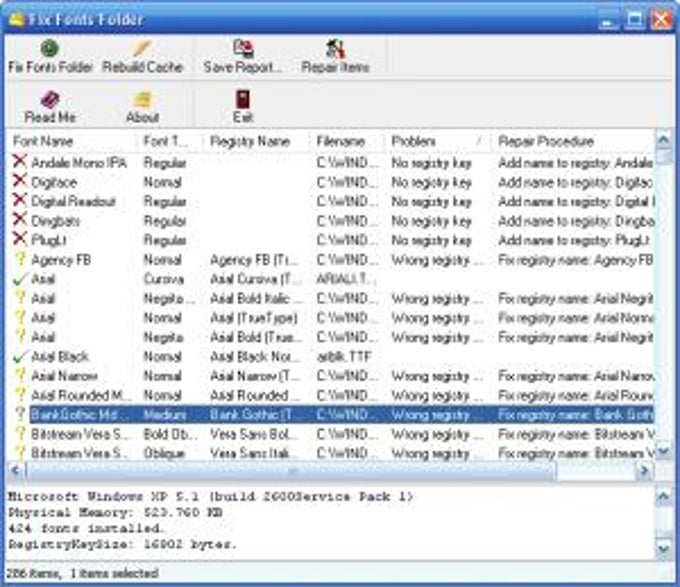Sort by Registry Name column header
This screenshot has width=680, height=587.
coord(256,141)
